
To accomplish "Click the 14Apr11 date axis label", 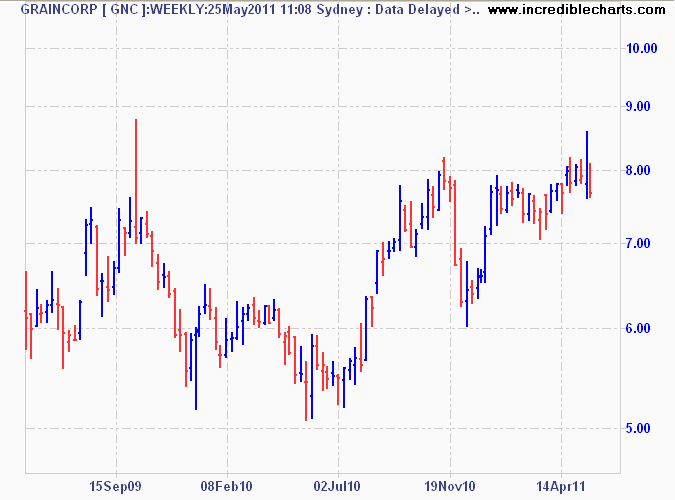I will (561, 487).
